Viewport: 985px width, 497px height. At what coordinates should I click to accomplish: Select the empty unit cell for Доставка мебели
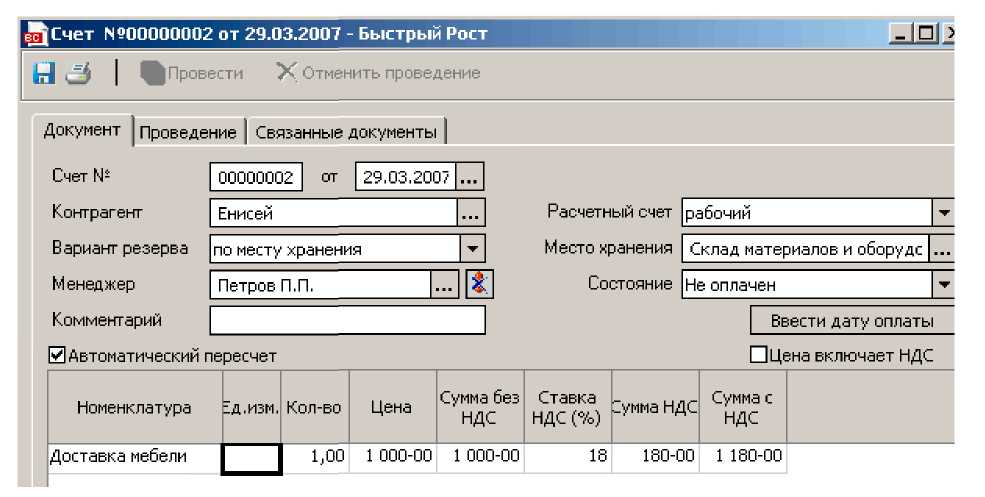251,458
